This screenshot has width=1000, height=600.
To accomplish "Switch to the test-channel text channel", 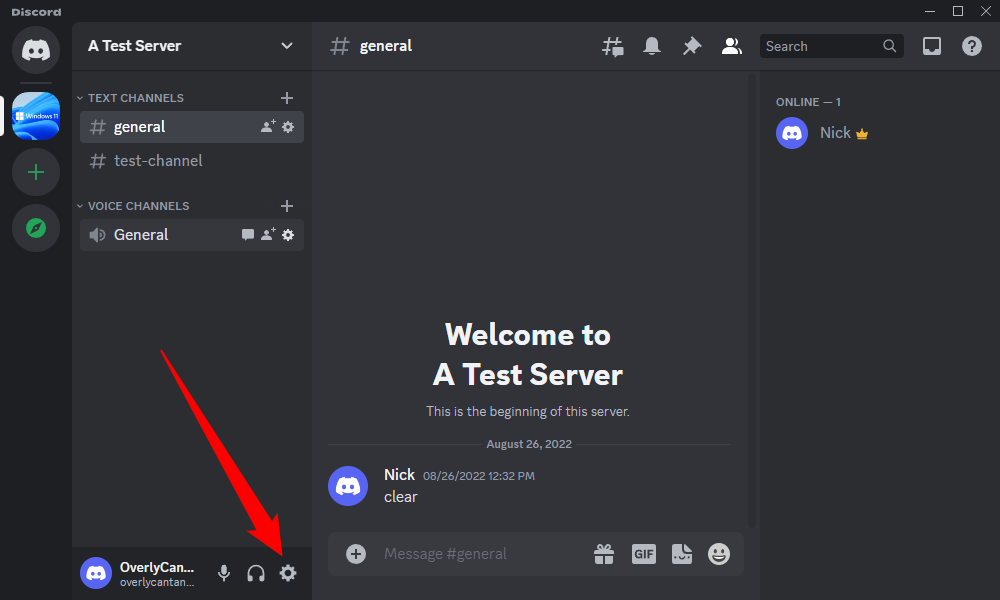I will tap(158, 161).
